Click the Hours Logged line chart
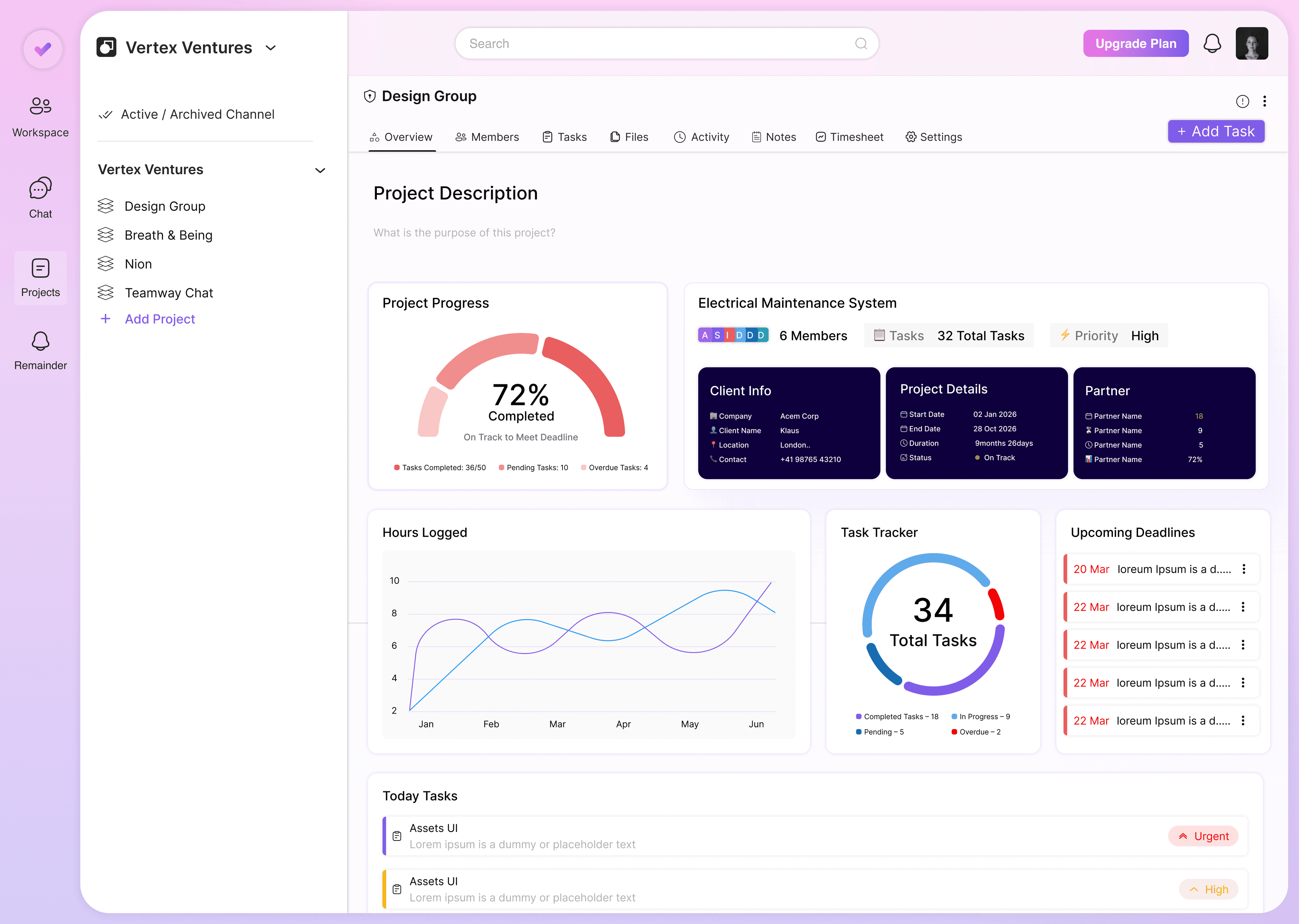This screenshot has height=924, width=1299. [589, 645]
